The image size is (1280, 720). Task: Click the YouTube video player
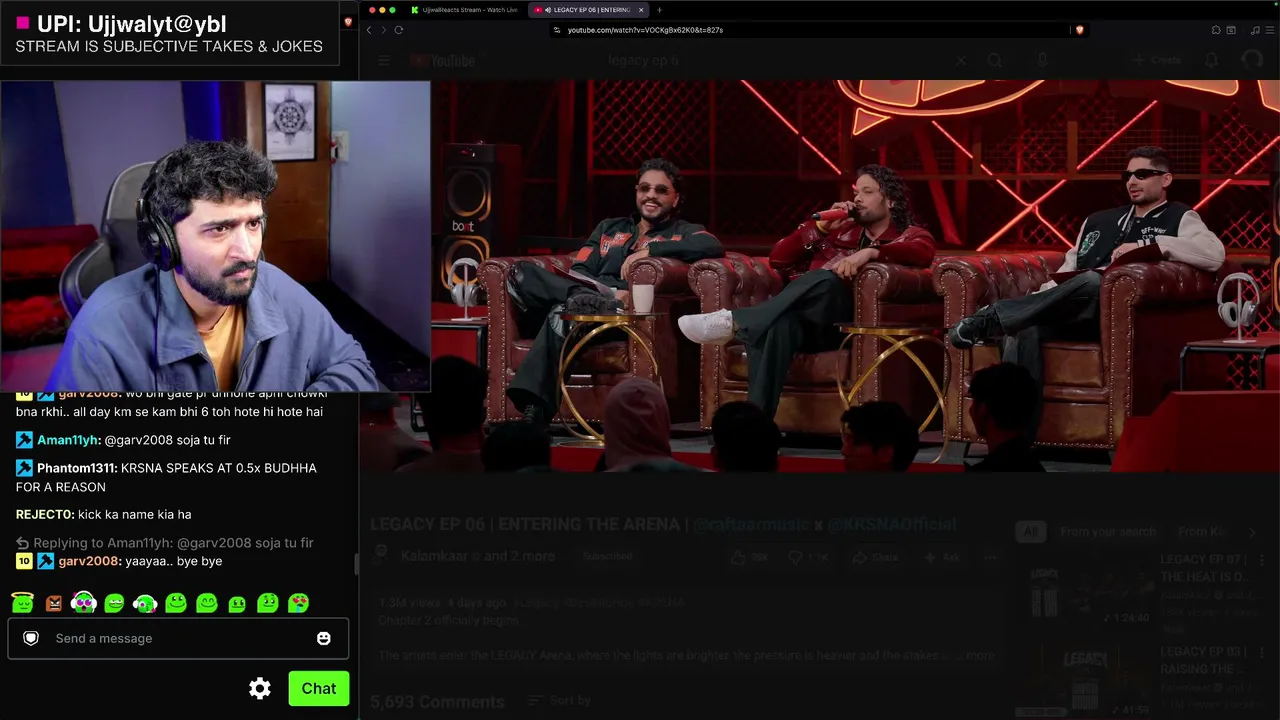tap(820, 276)
